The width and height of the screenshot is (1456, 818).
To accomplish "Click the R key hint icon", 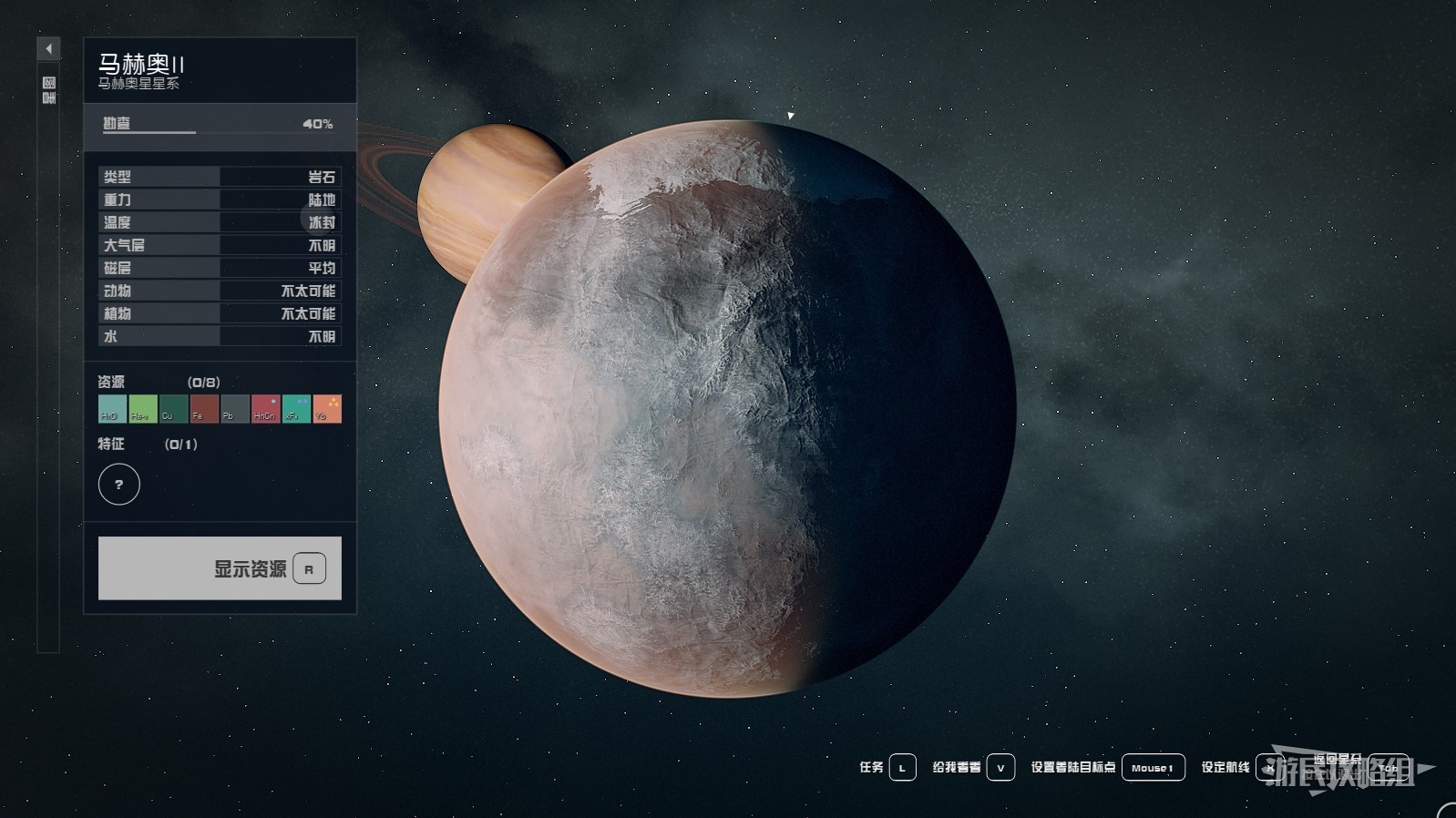I will click(309, 569).
